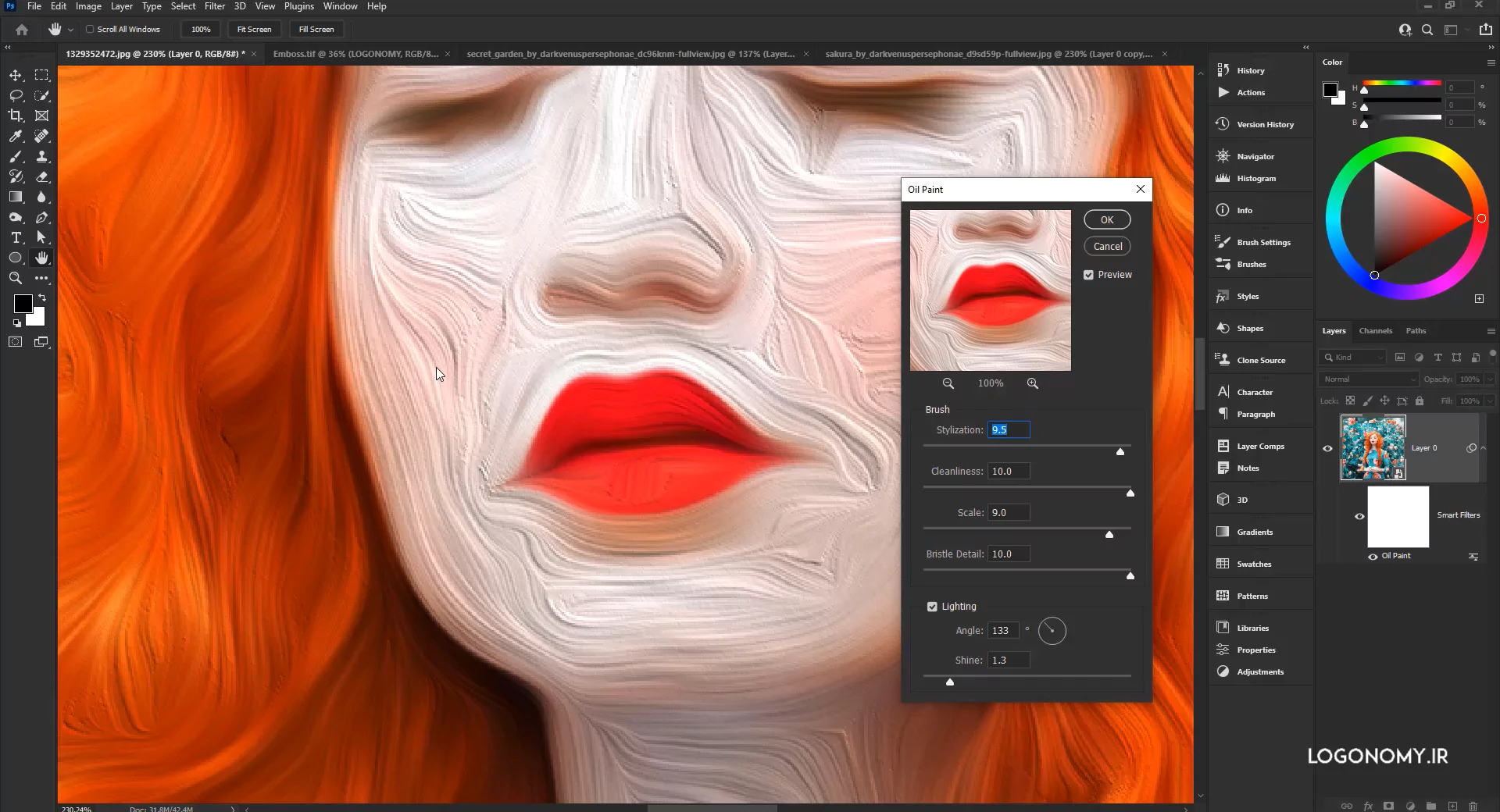The height and width of the screenshot is (812, 1500).
Task: Toggle the Lighting checkbox
Action: [932, 607]
